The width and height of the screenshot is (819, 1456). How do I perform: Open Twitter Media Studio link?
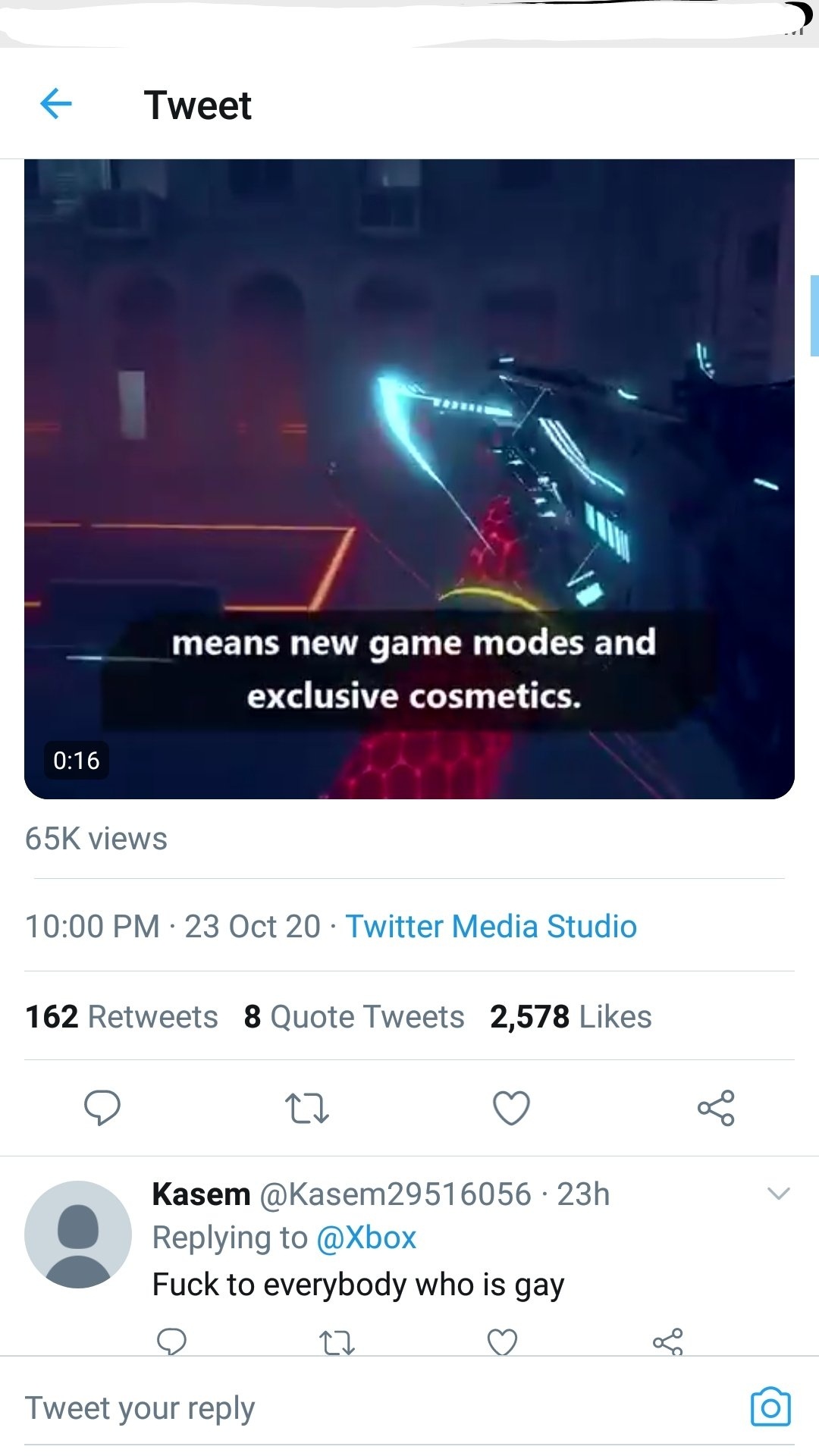[x=491, y=926]
